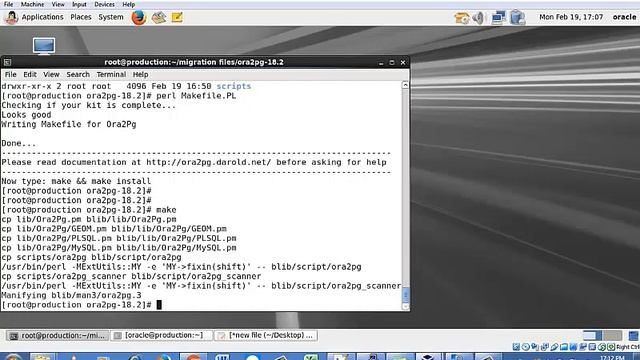
Task: Open the VirtualBox Devices menu
Action: point(104,4)
